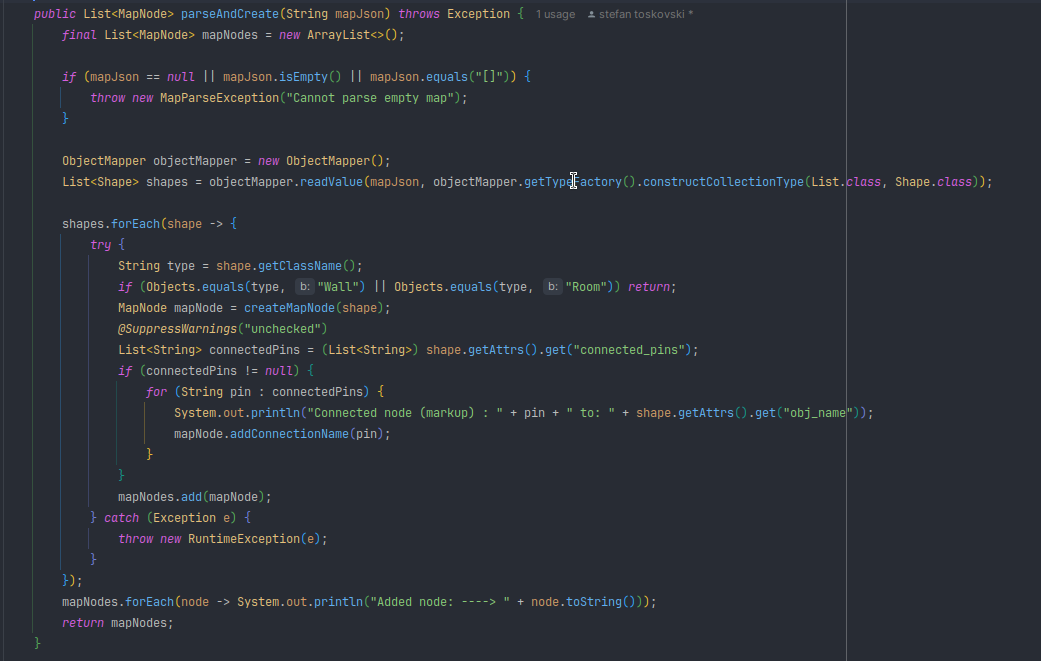Open the "1 usage" inlay hint

[555, 15]
